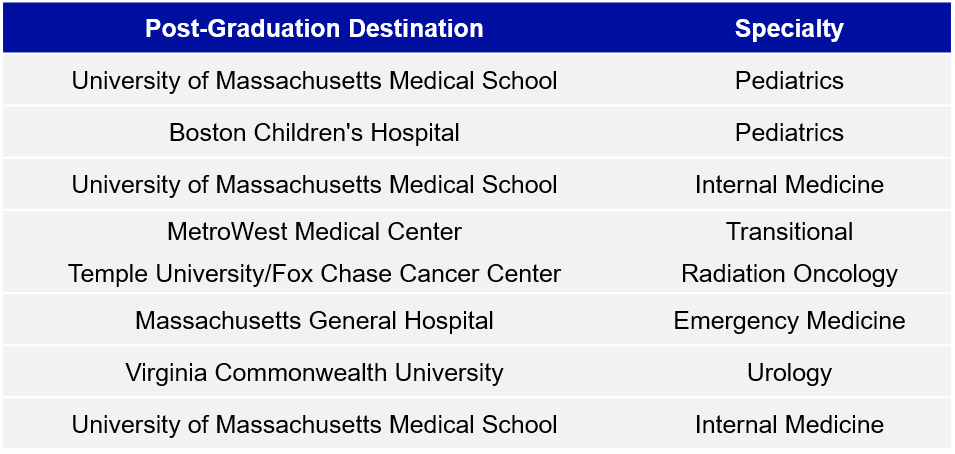This screenshot has width=955, height=454.
Task: Click Temple University/Fox Chase Cancer Center
Action: click(x=314, y=273)
